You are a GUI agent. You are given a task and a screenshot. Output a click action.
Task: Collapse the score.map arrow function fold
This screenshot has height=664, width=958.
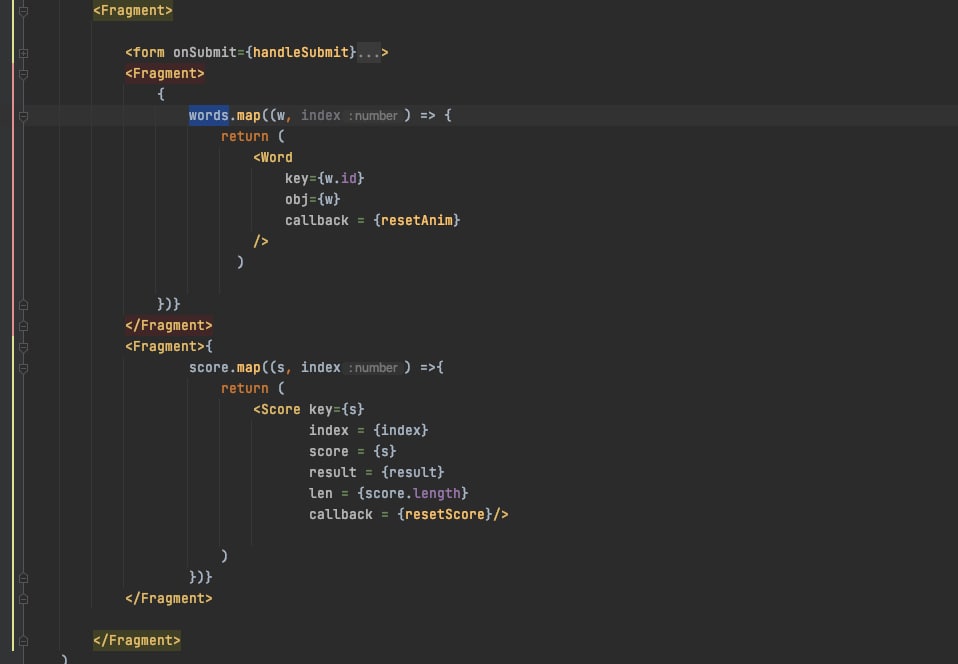coord(23,368)
